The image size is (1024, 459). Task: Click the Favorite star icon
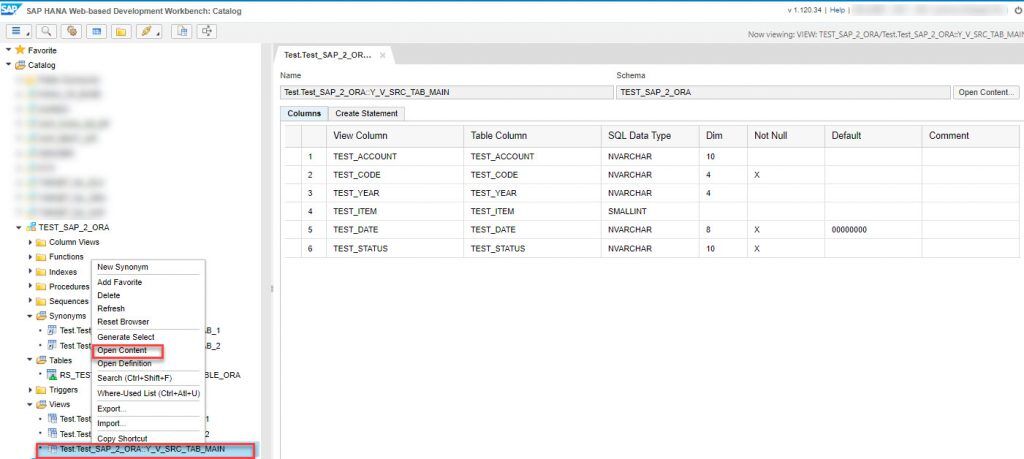point(20,50)
